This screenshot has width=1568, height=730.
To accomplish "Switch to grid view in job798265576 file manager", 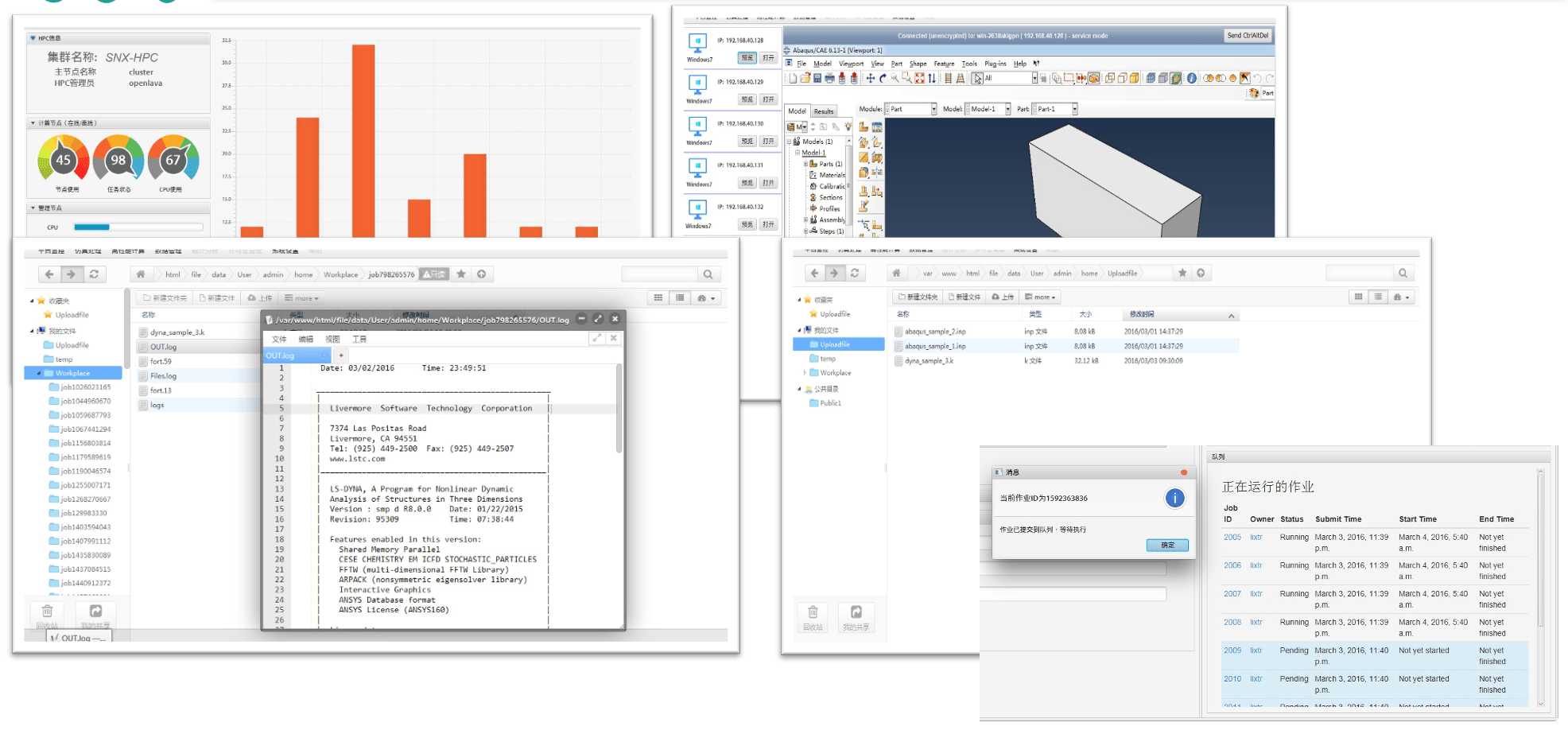I will (658, 297).
